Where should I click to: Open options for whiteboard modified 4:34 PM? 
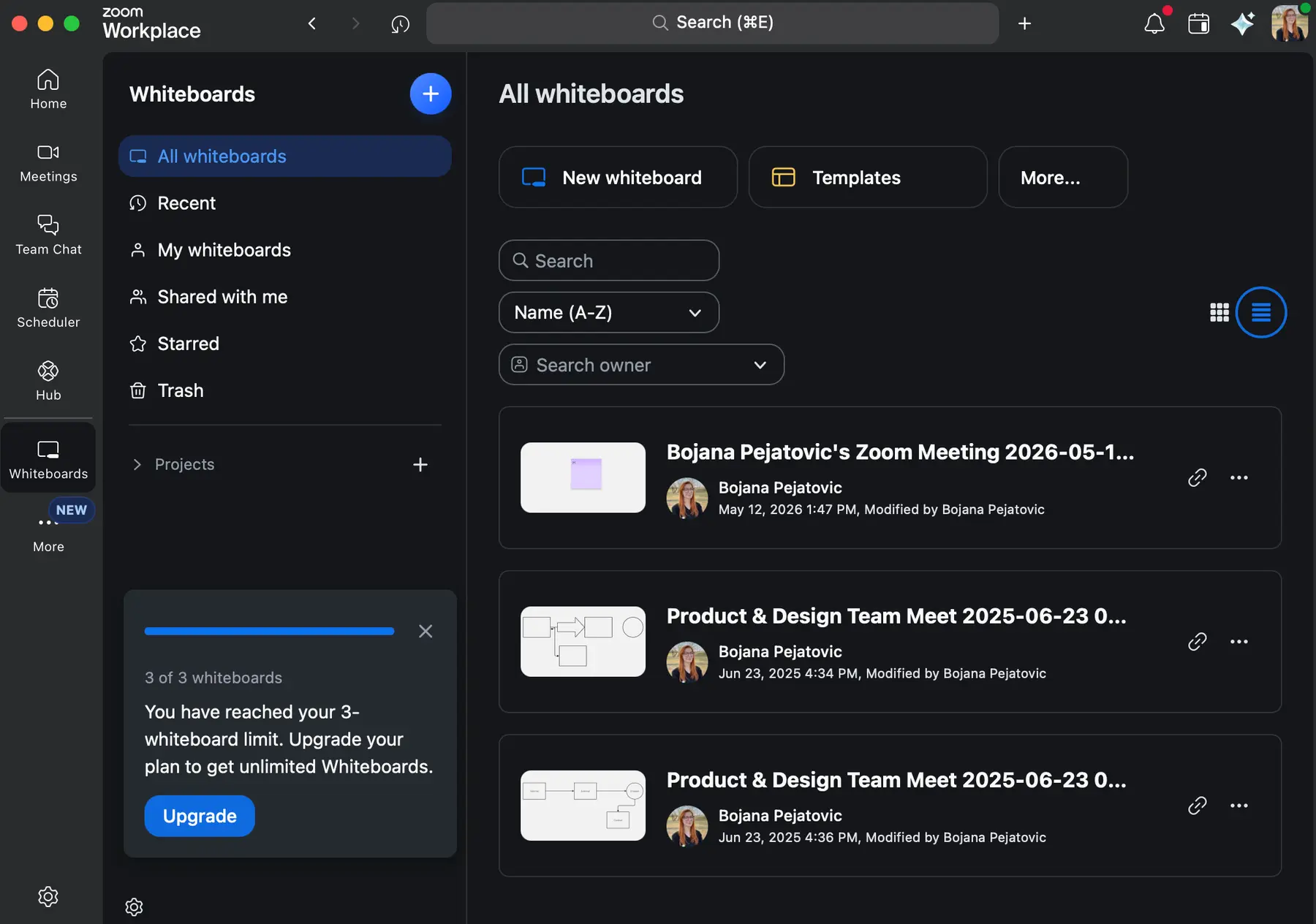[1239, 641]
